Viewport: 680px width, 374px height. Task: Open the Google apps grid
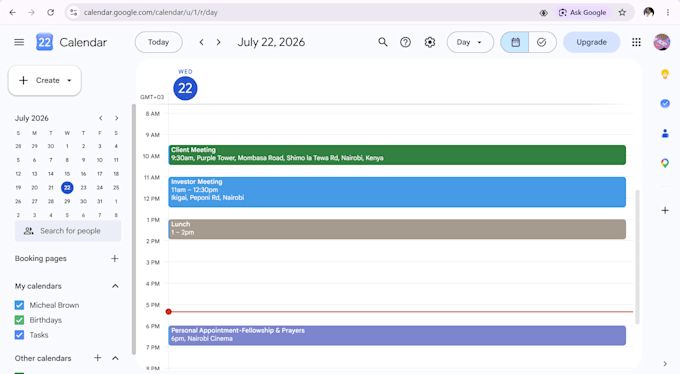636,42
